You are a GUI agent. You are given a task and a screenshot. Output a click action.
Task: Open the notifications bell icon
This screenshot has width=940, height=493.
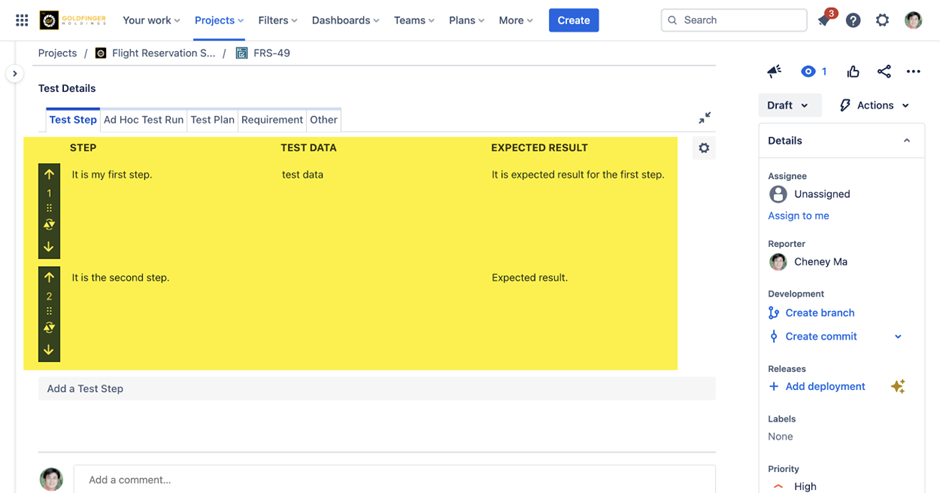824,20
